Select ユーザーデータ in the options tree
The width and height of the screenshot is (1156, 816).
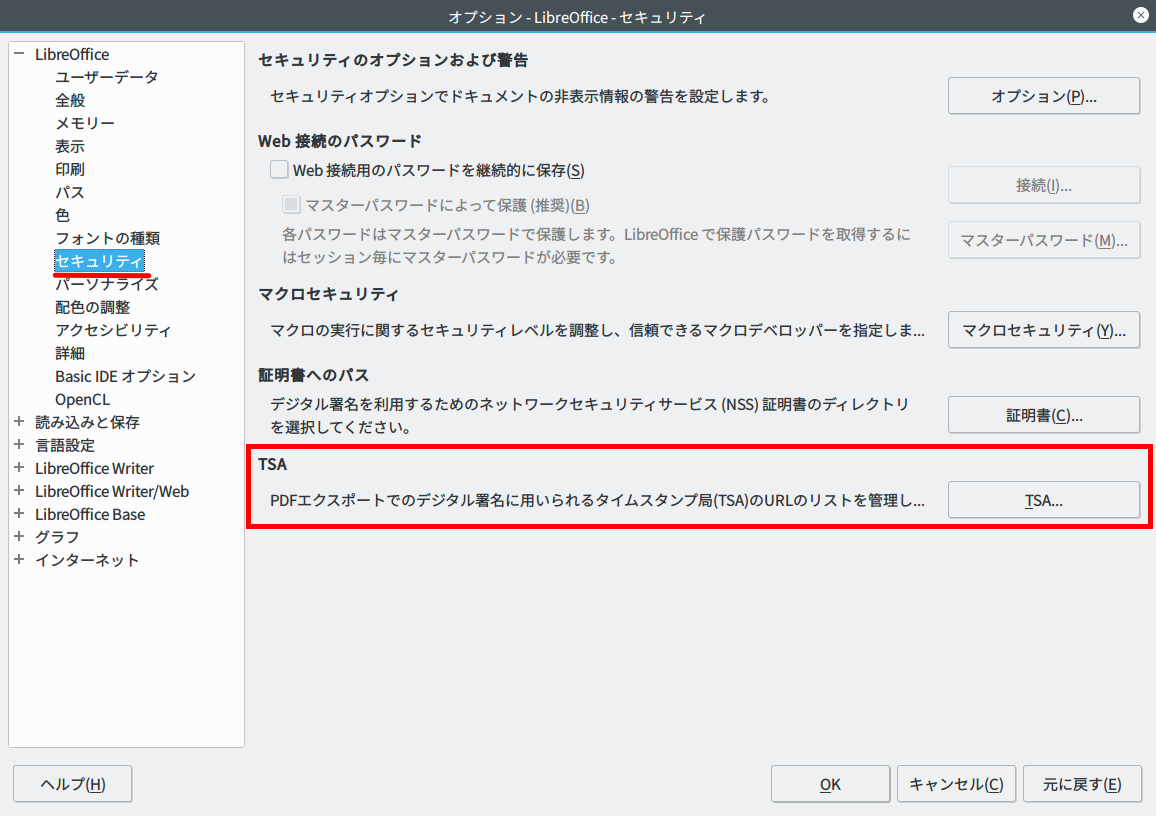[107, 77]
